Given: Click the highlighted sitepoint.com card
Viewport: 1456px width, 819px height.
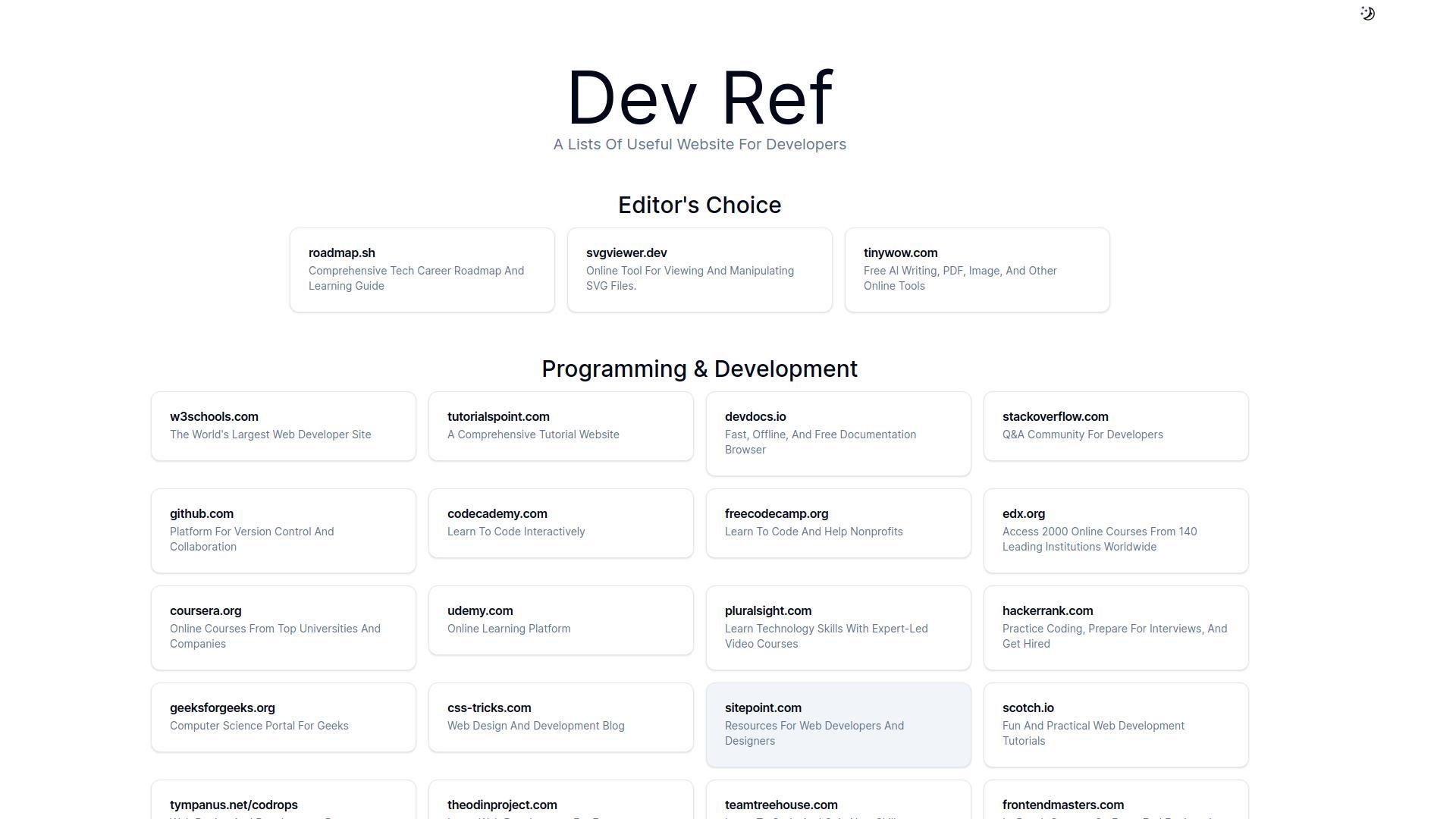Looking at the screenshot, I should pyautogui.click(x=838, y=725).
